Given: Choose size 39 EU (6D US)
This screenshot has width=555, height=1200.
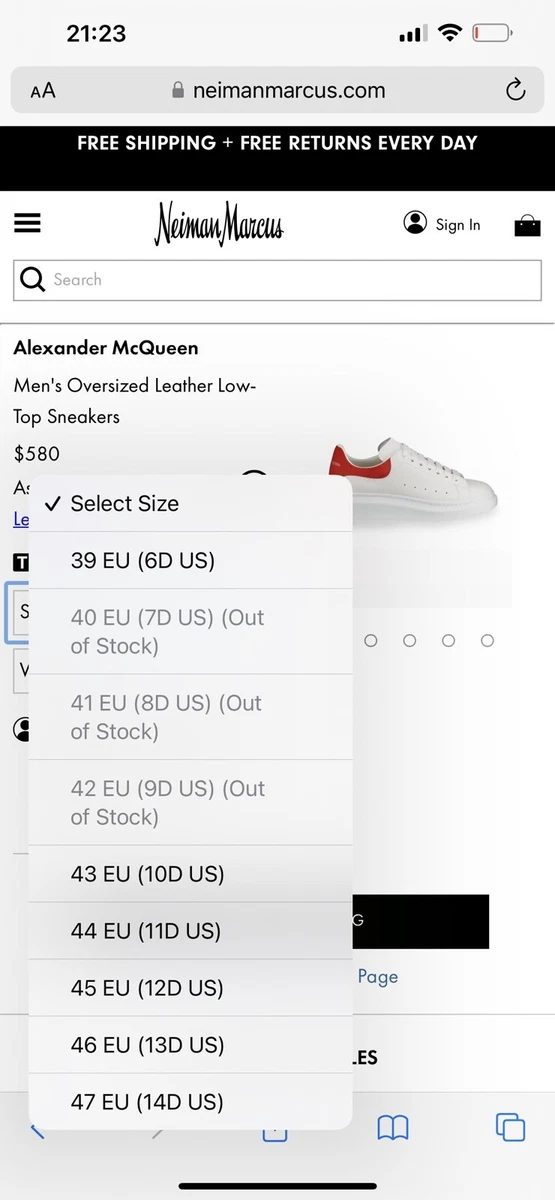Looking at the screenshot, I should point(191,560).
